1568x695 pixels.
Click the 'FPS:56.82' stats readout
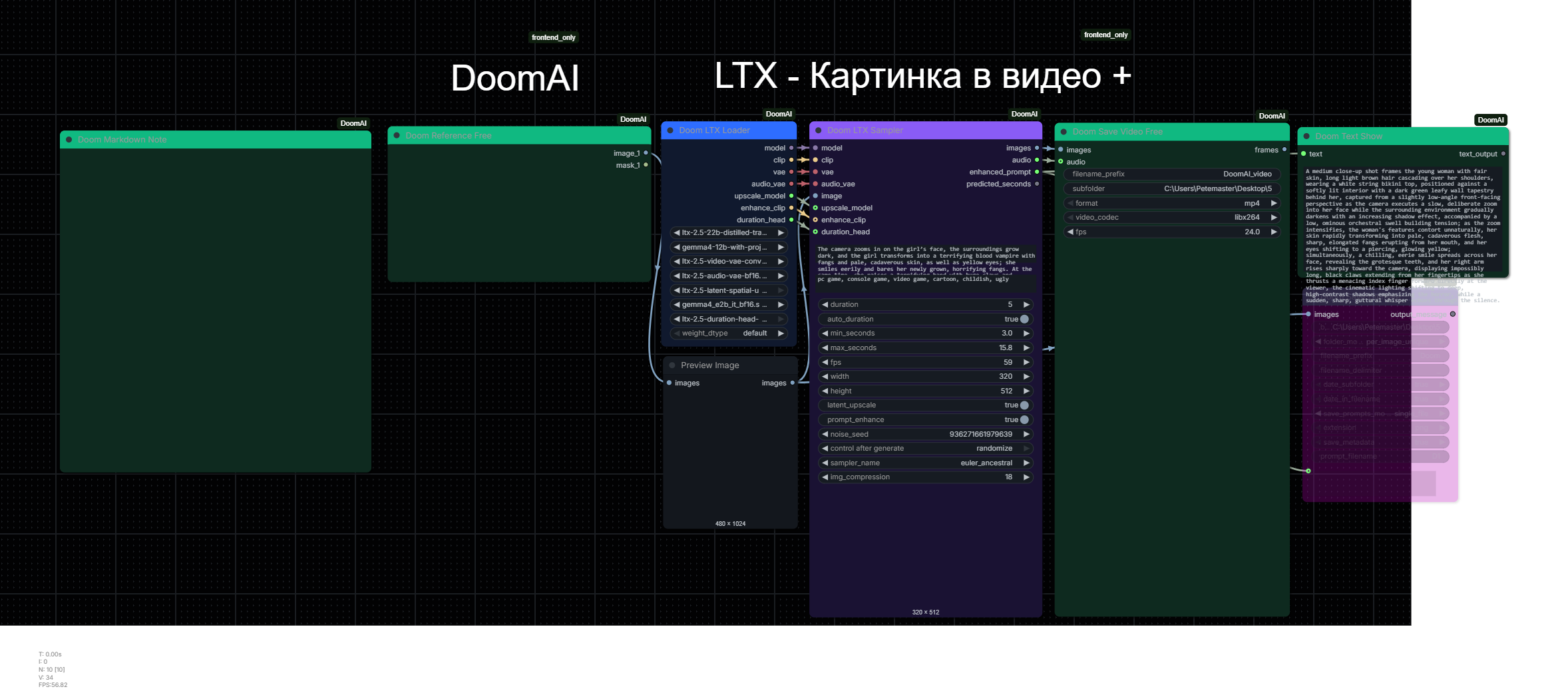pyautogui.click(x=53, y=685)
